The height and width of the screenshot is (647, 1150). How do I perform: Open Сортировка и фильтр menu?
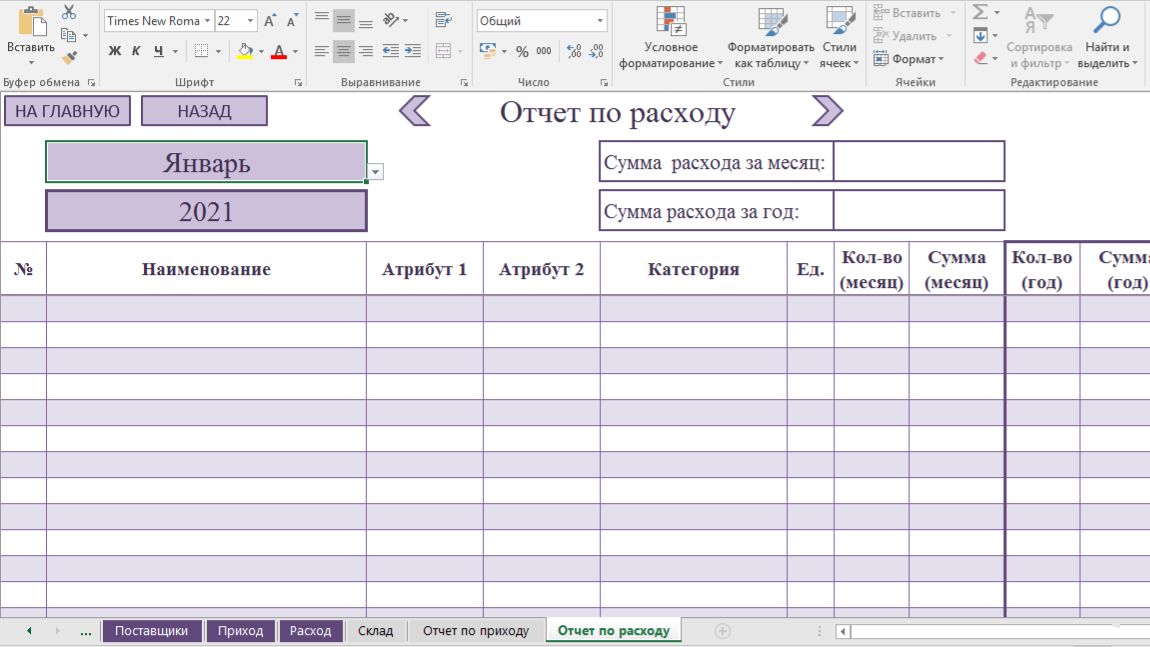tap(1039, 37)
